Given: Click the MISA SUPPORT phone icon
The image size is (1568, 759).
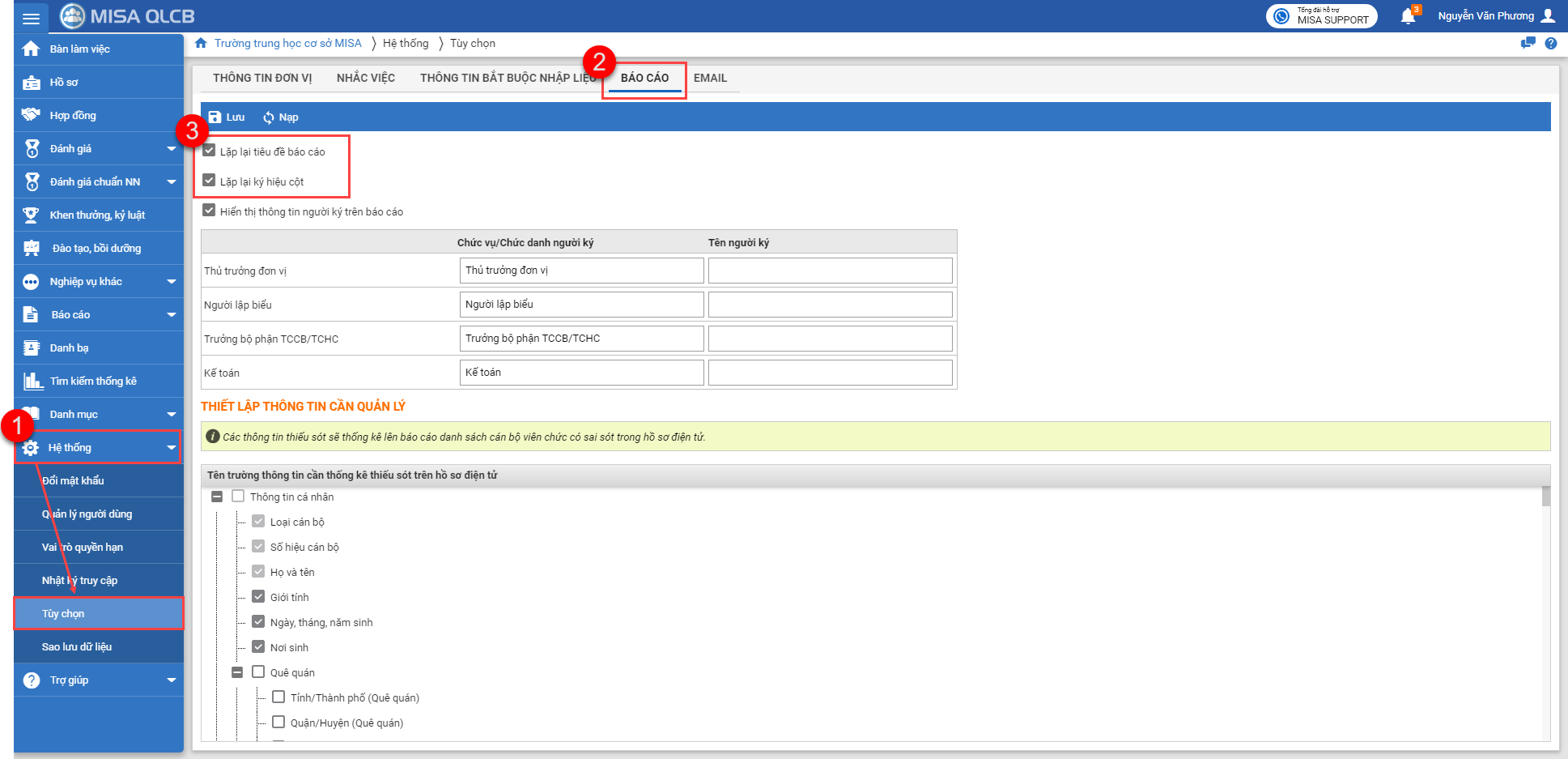Looking at the screenshot, I should (1281, 16).
